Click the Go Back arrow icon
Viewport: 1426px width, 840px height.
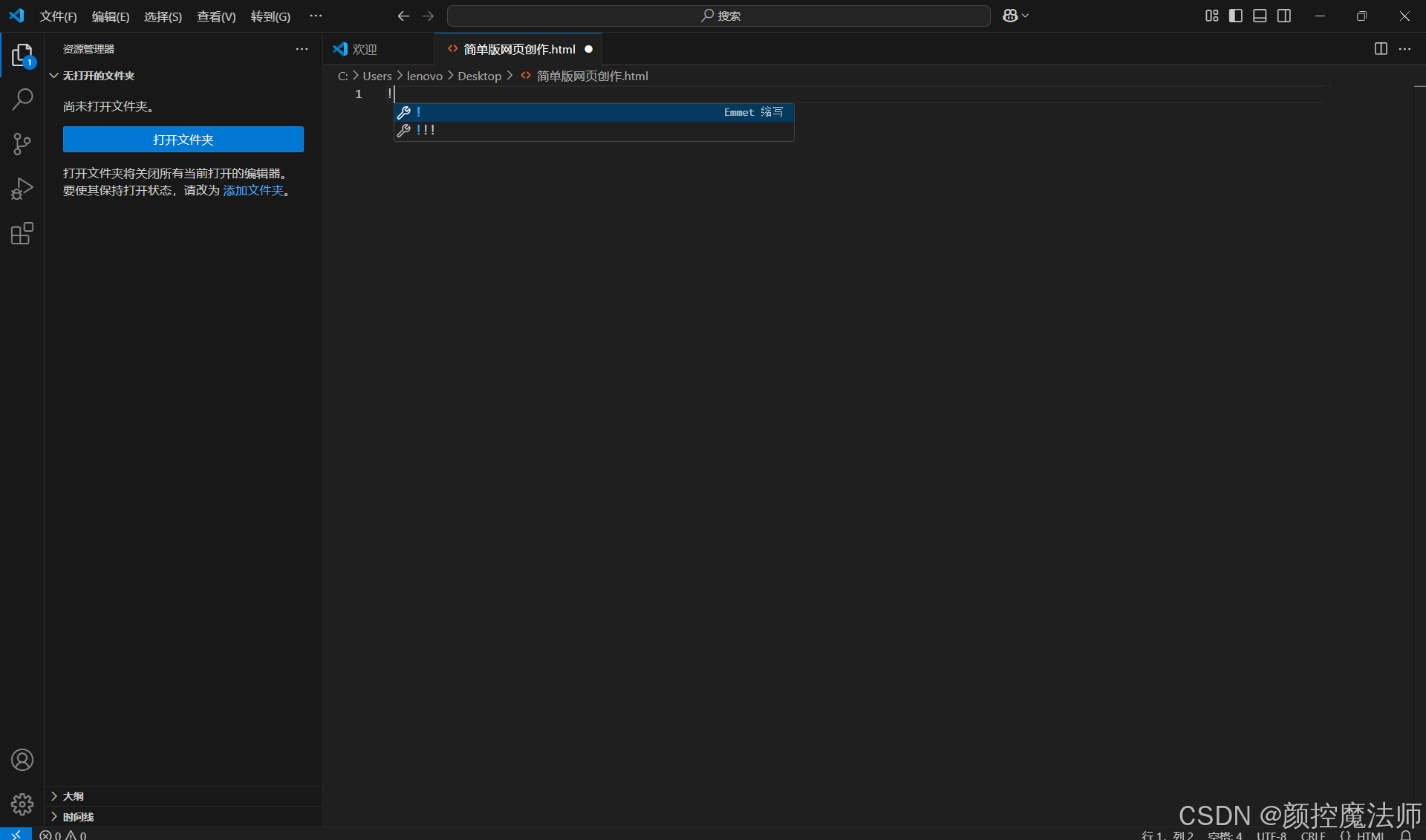(403, 16)
